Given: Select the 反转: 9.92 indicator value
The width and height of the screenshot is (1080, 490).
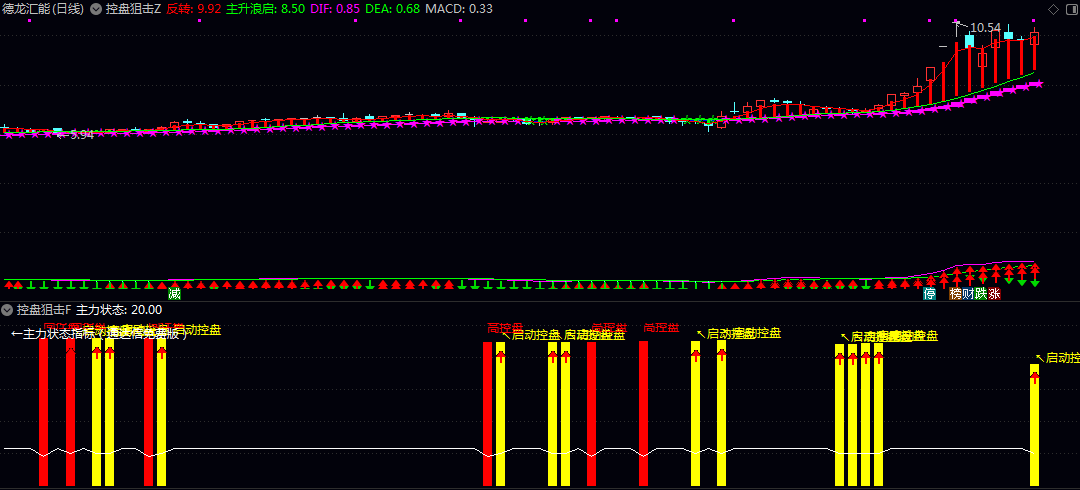Looking at the screenshot, I should [x=194, y=9].
